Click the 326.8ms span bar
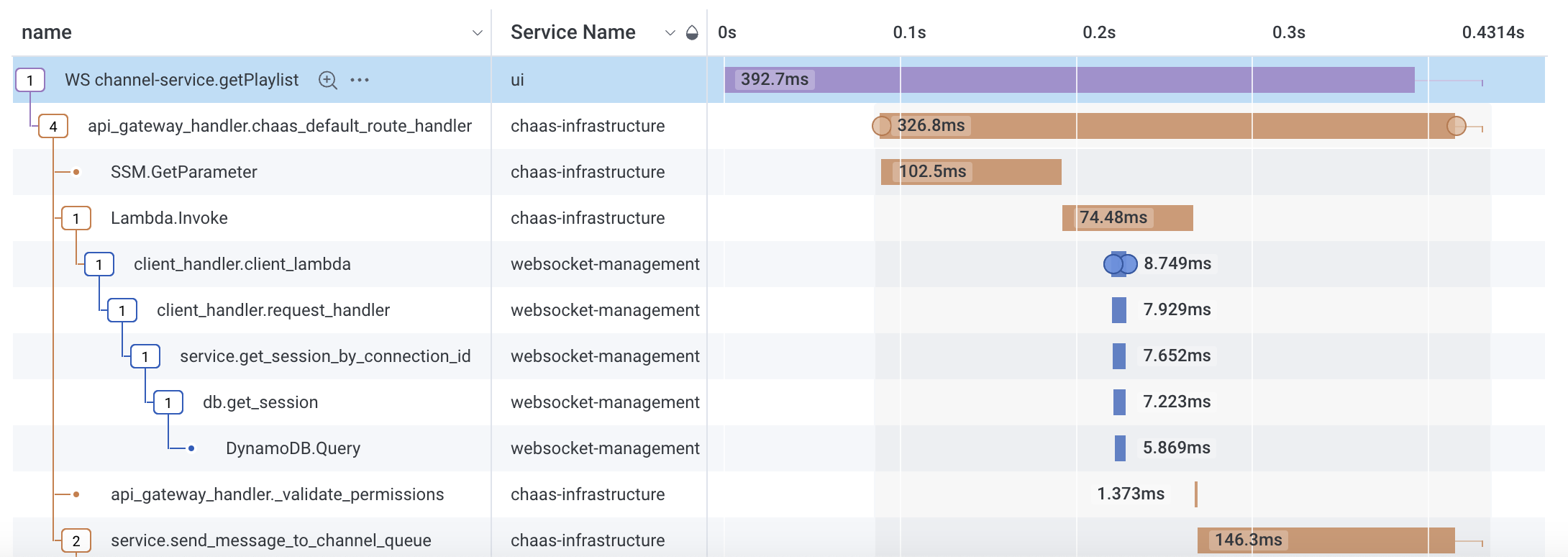Viewport: 1568px width, 557px height. 1167,126
